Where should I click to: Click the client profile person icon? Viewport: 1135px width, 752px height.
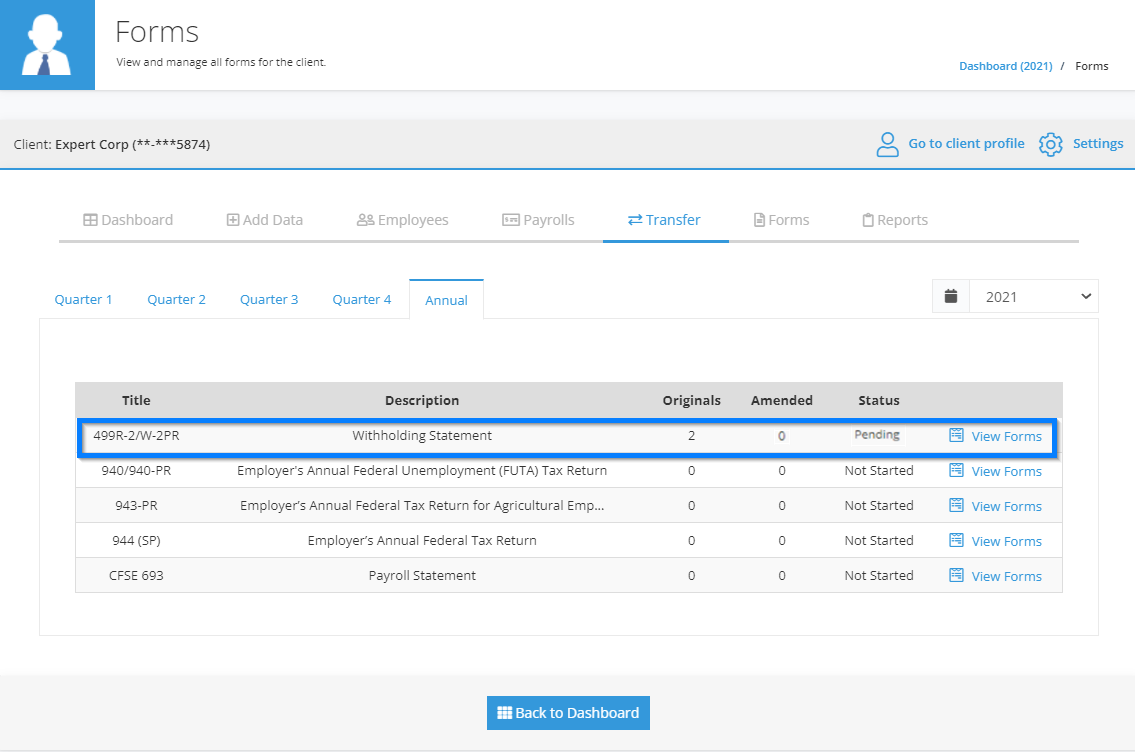887,144
